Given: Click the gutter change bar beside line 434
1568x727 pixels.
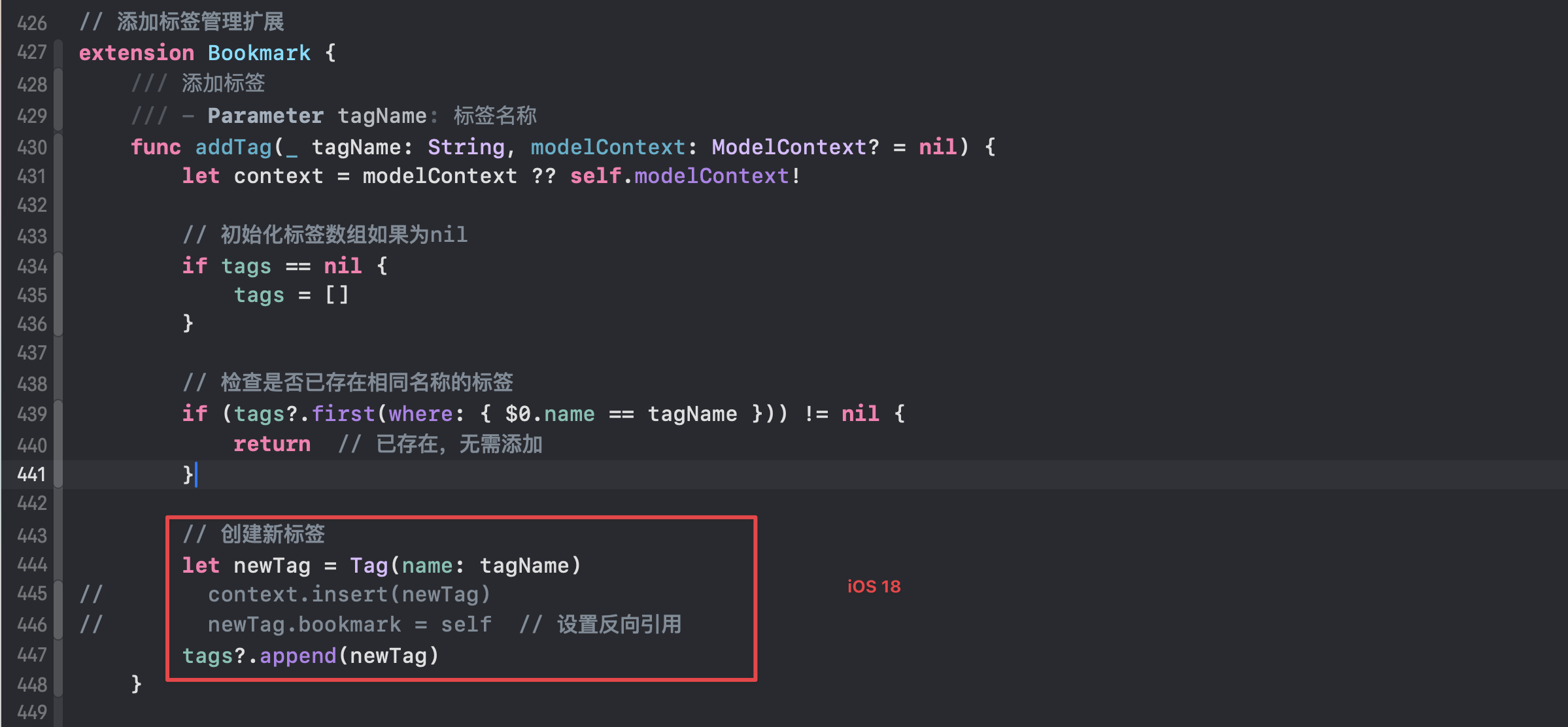Looking at the screenshot, I should [x=58, y=266].
